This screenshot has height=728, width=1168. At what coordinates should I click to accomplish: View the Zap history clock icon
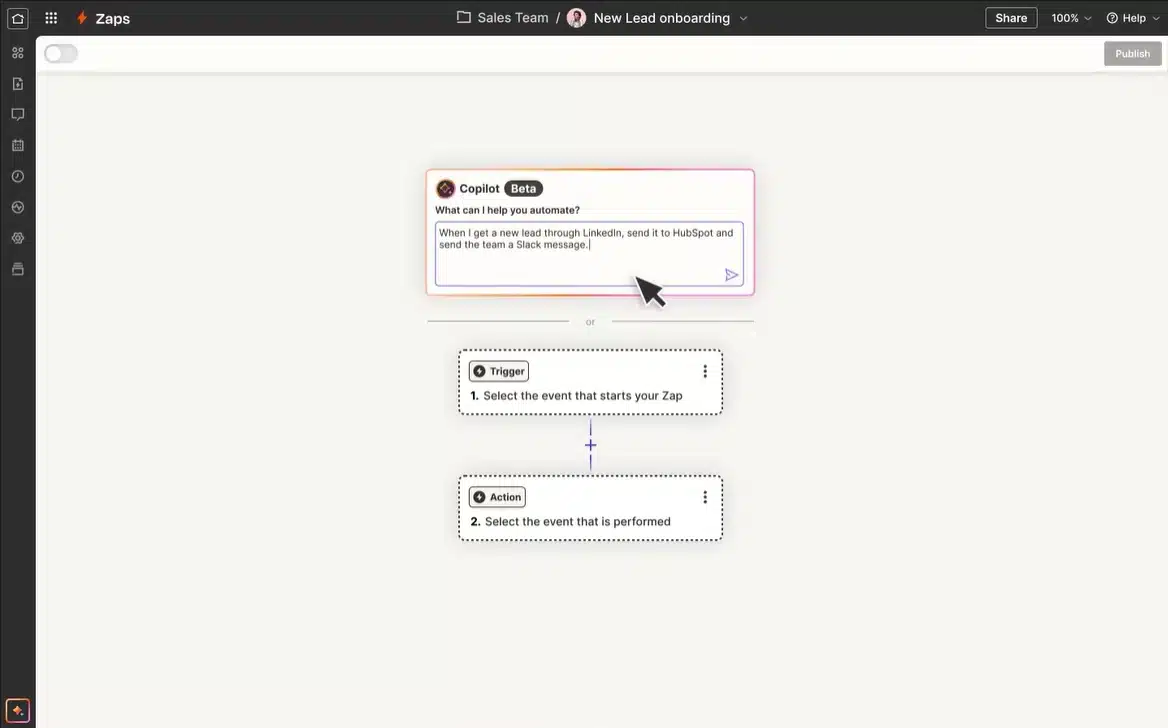click(17, 175)
